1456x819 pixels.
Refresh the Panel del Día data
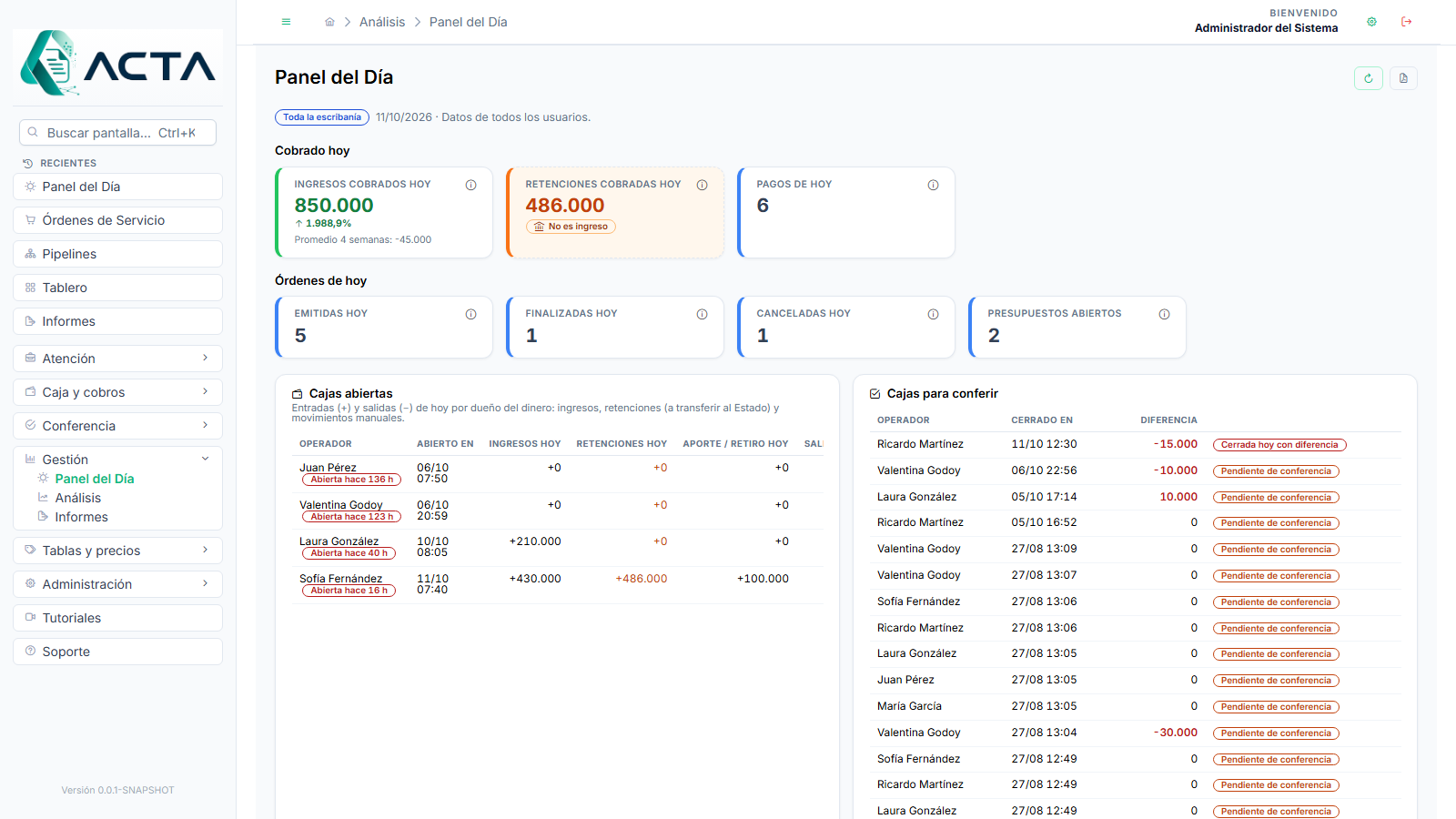[1369, 78]
